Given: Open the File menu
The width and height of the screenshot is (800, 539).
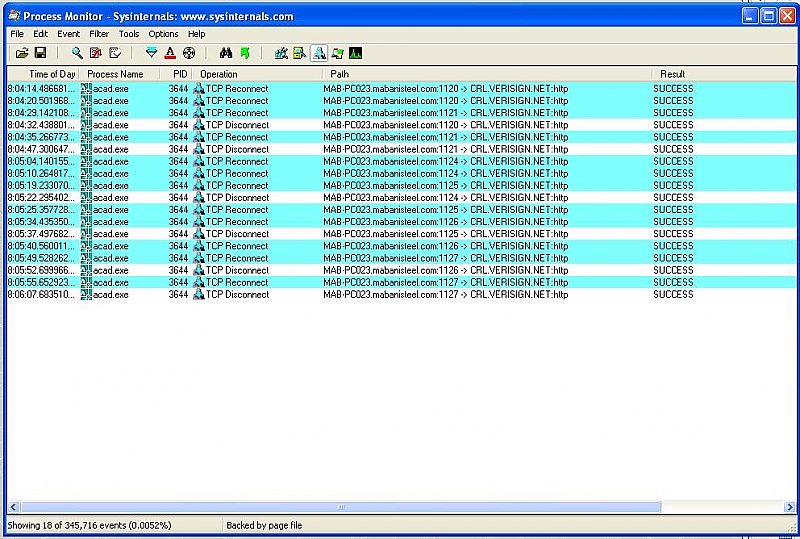Looking at the screenshot, I should click(17, 34).
